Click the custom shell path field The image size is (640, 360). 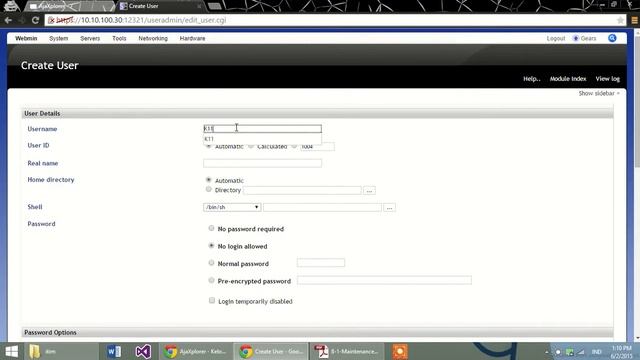click(x=322, y=208)
